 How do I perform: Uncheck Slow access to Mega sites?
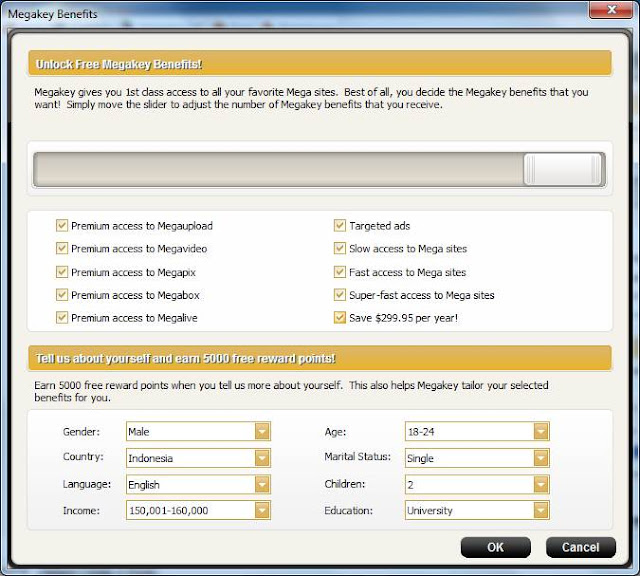340,248
